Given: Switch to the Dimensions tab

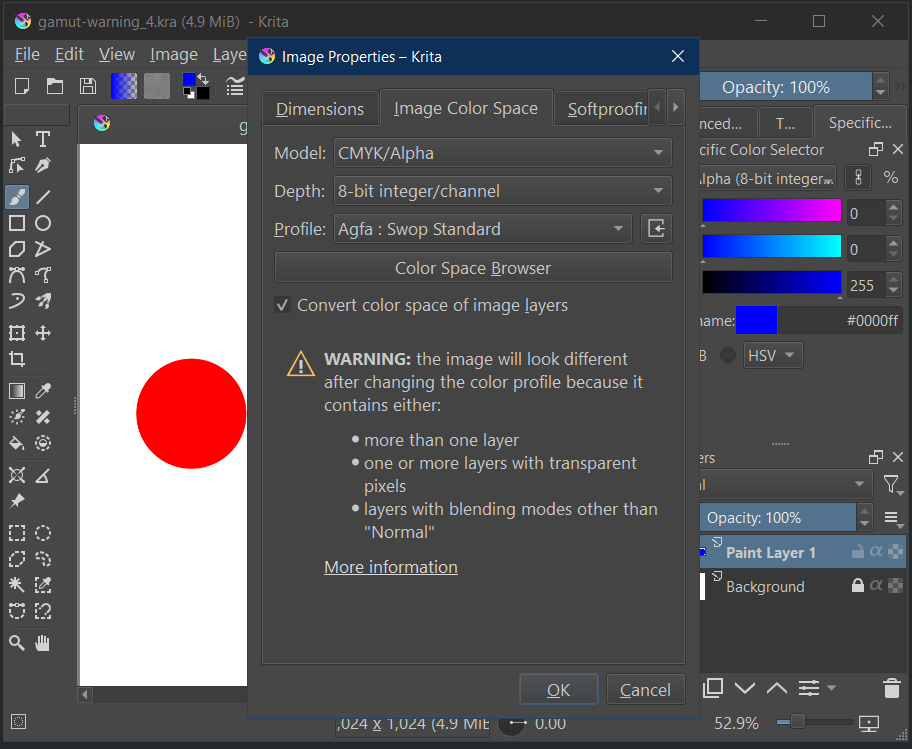Looking at the screenshot, I should (x=320, y=109).
